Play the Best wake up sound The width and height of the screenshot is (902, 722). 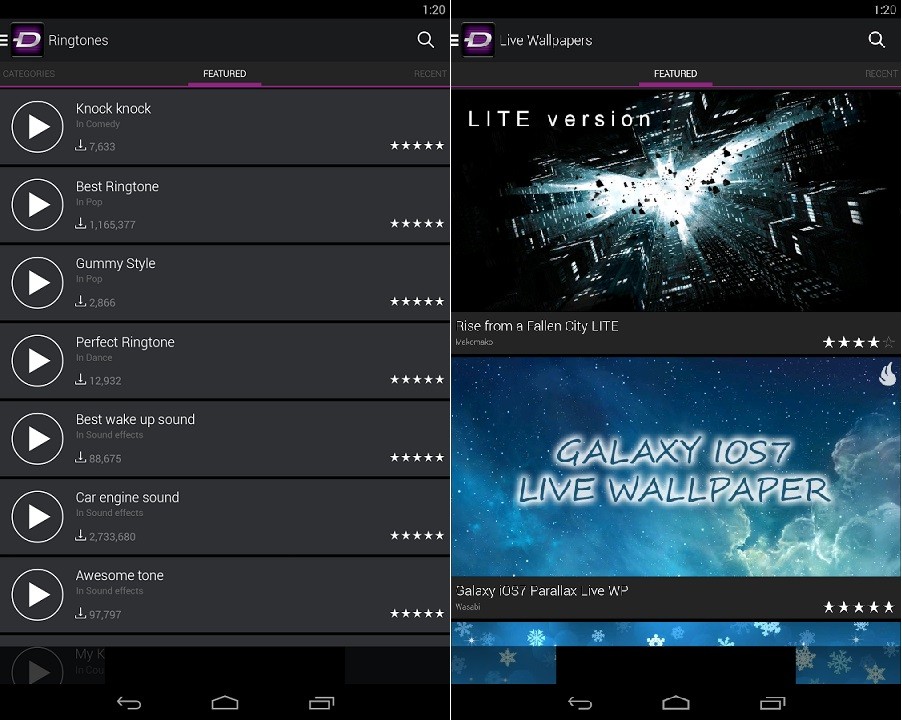(x=37, y=439)
